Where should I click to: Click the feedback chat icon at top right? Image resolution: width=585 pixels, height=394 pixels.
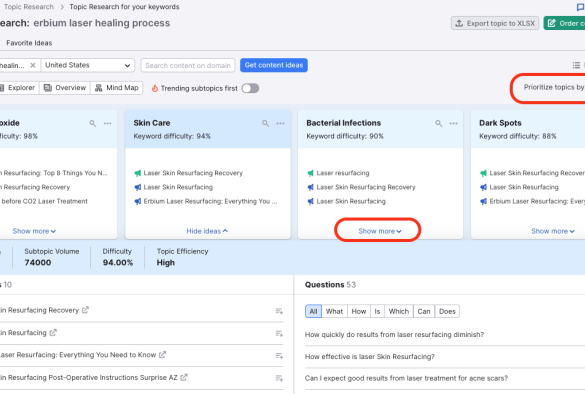click(581, 7)
